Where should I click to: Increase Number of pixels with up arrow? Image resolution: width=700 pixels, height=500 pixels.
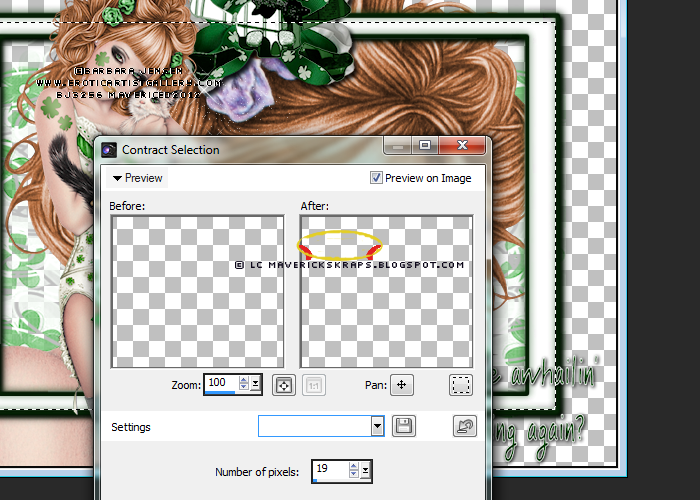coord(354,467)
